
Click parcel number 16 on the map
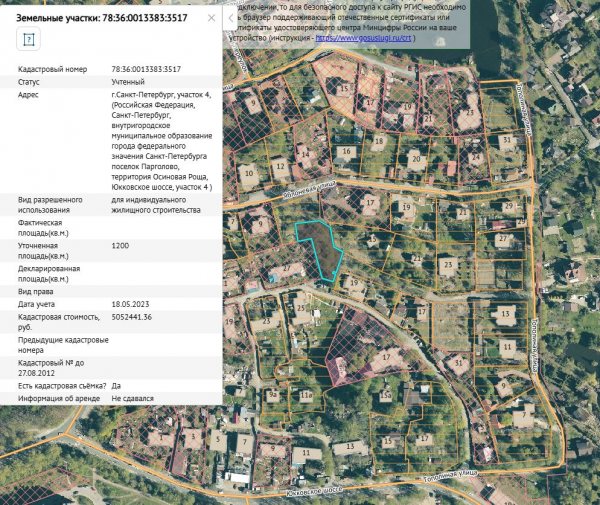click(345, 152)
